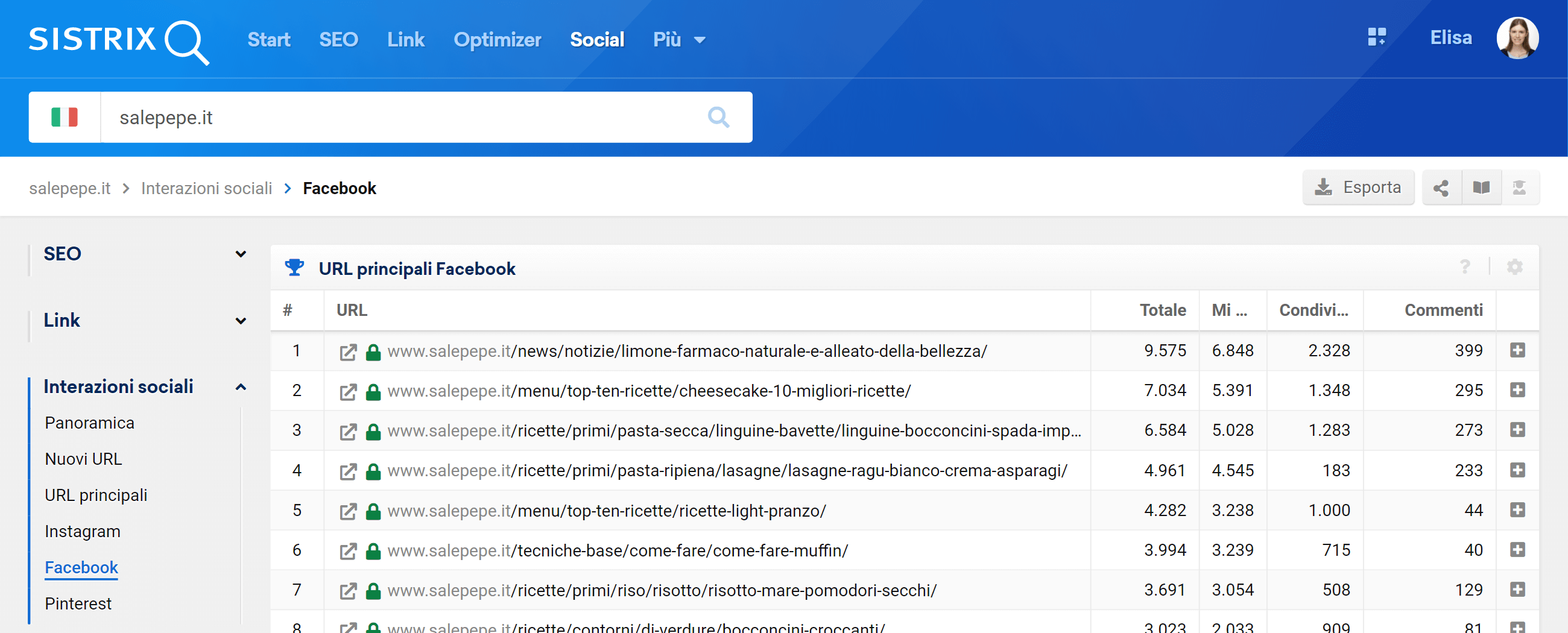Viewport: 1568px width, 633px height.
Task: Expand row 2 plus icon with 295 comments
Action: pyautogui.click(x=1517, y=389)
